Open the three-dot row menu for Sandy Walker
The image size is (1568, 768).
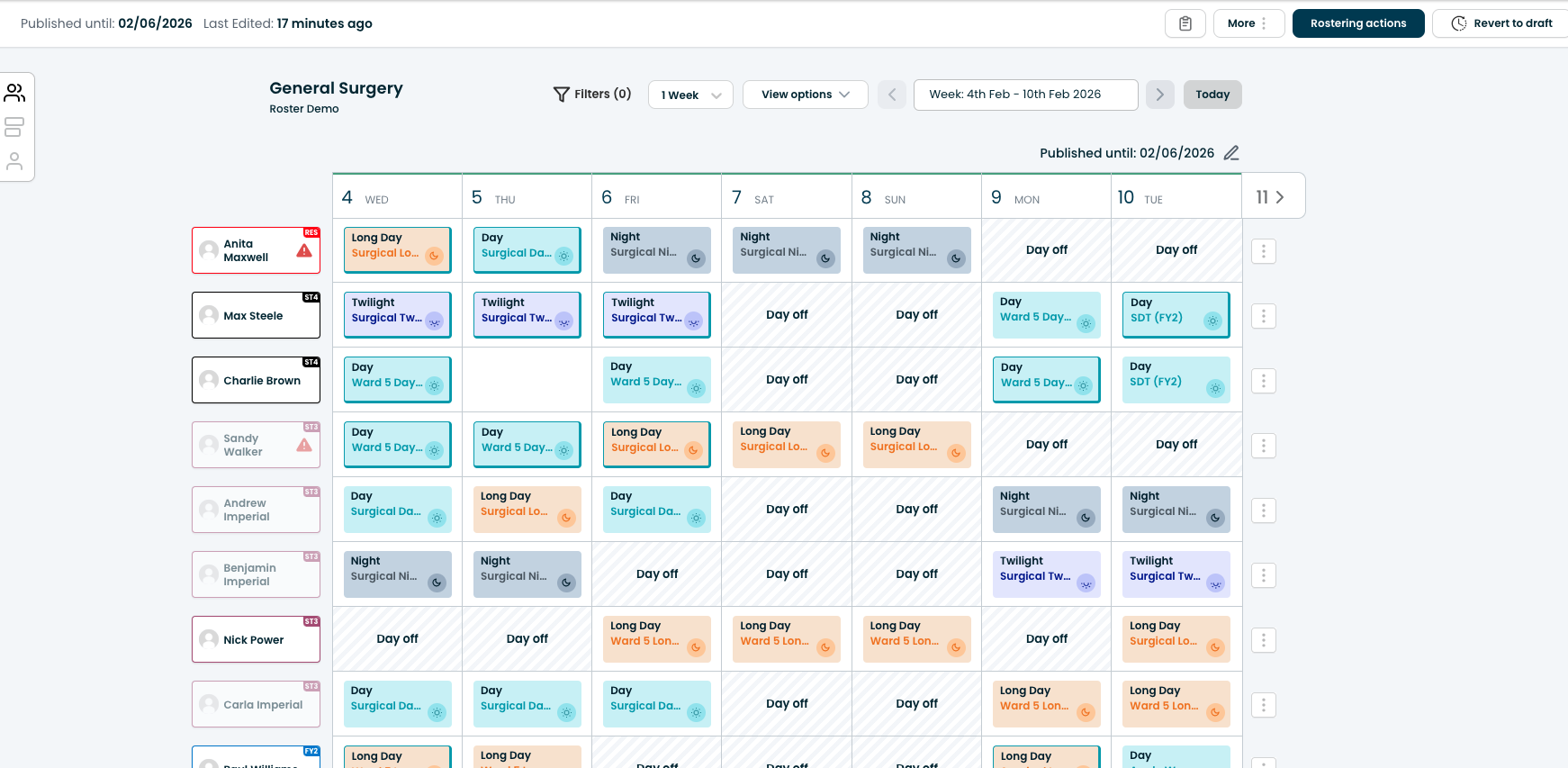(1263, 446)
